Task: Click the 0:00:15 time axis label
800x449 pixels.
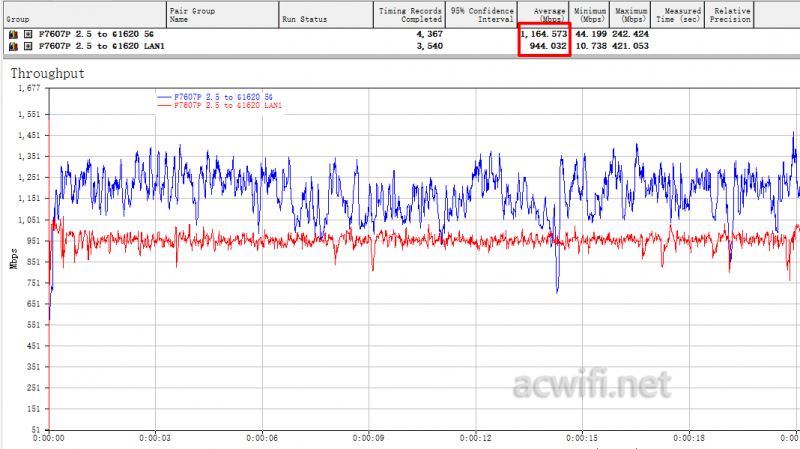Action: [x=582, y=438]
